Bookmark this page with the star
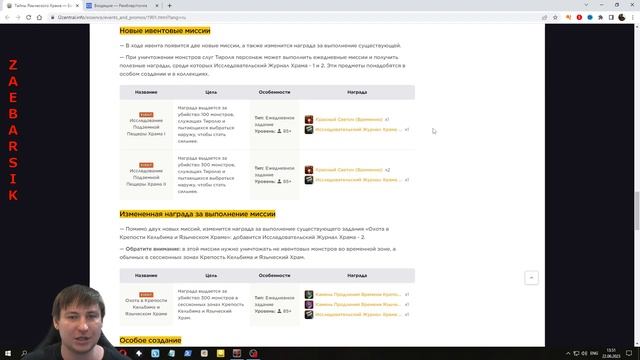Screen dimensions: 640x360 coord(555,18)
